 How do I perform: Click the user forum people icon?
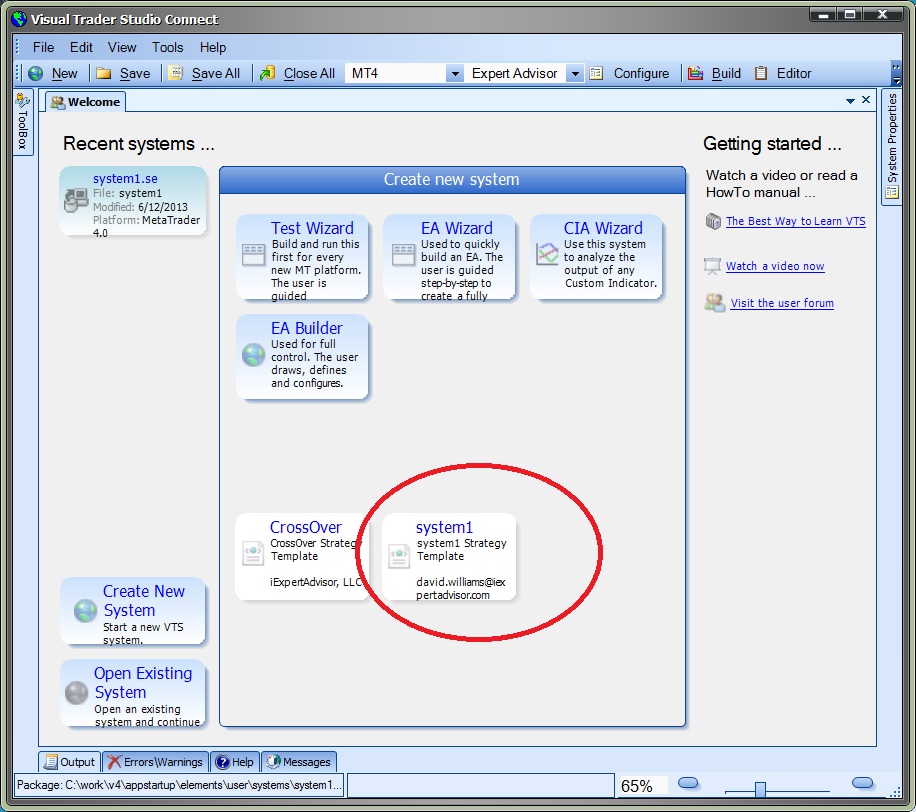pyautogui.click(x=715, y=303)
